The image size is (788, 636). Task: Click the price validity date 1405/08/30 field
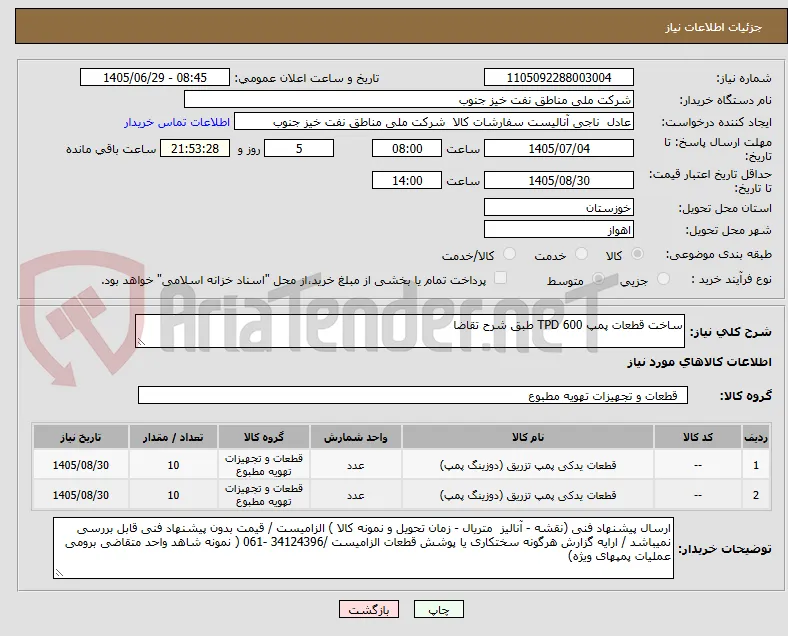tap(559, 180)
